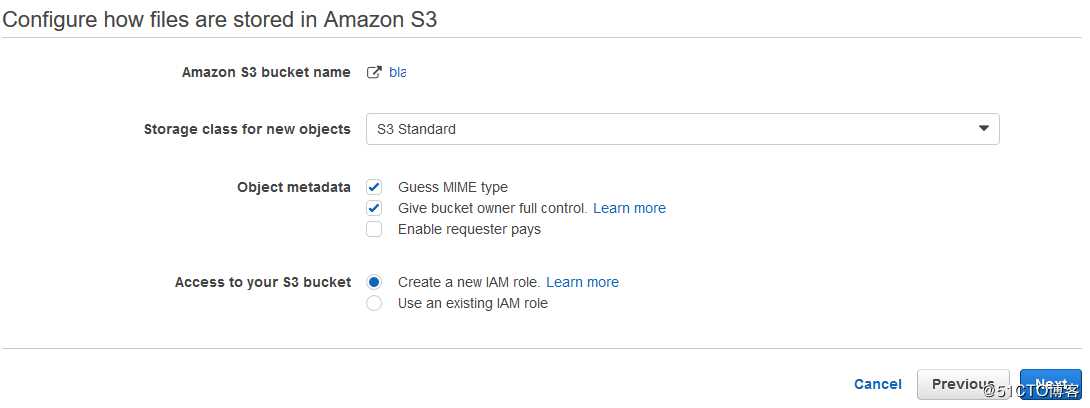The height and width of the screenshot is (408, 1090).
Task: Open the 'bla' S3 bucket link
Action: [x=397, y=72]
